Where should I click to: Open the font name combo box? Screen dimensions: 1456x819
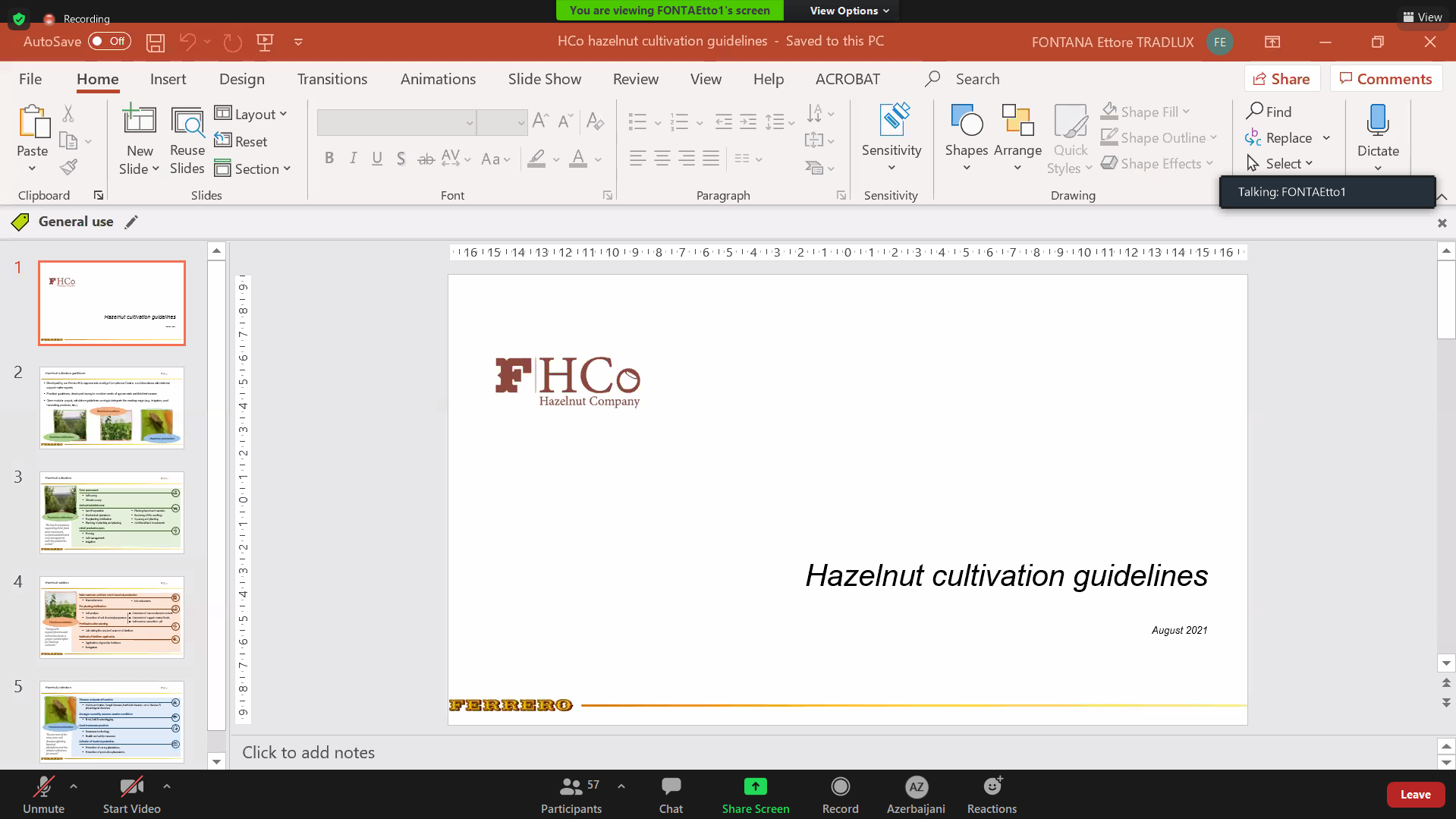397,122
